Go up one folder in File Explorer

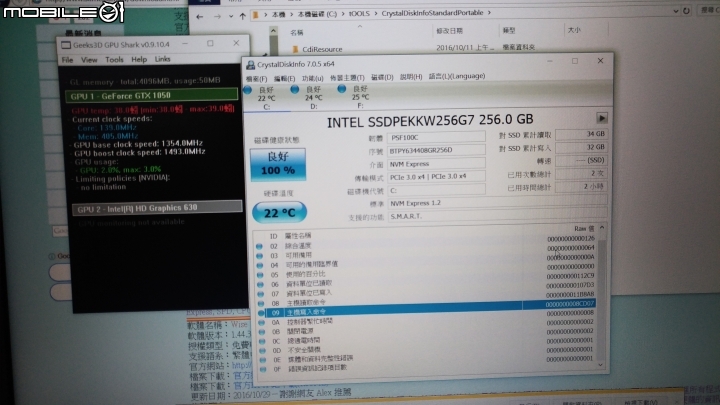242,16
